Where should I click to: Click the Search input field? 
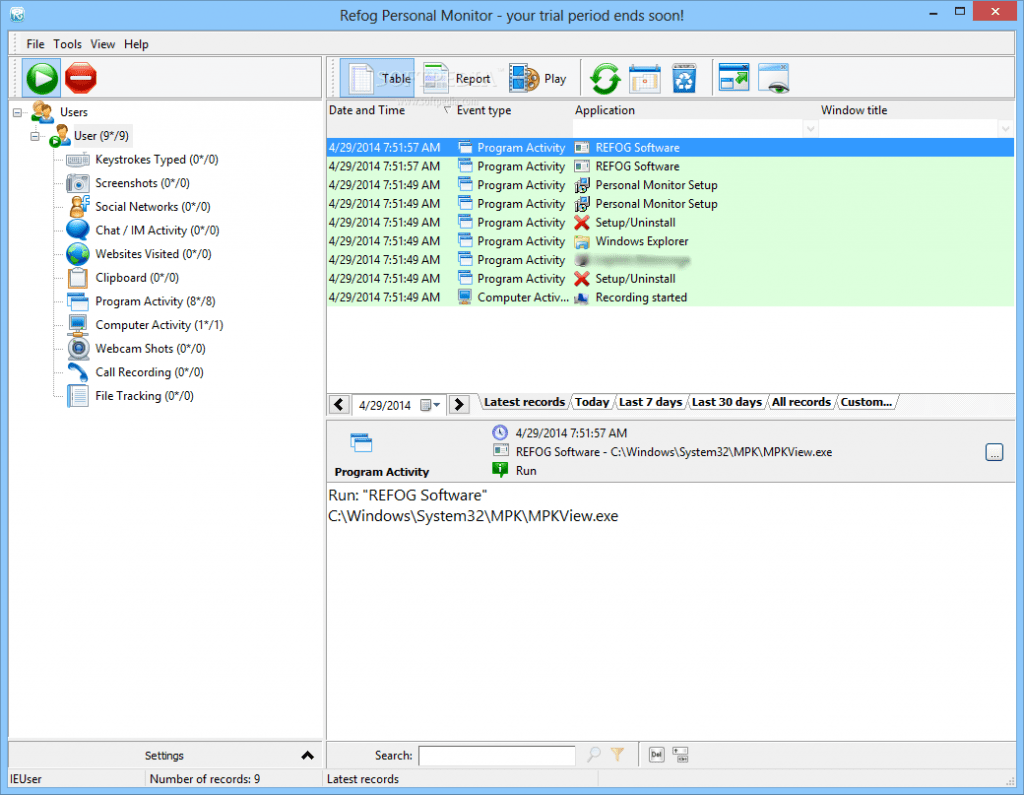(x=496, y=756)
